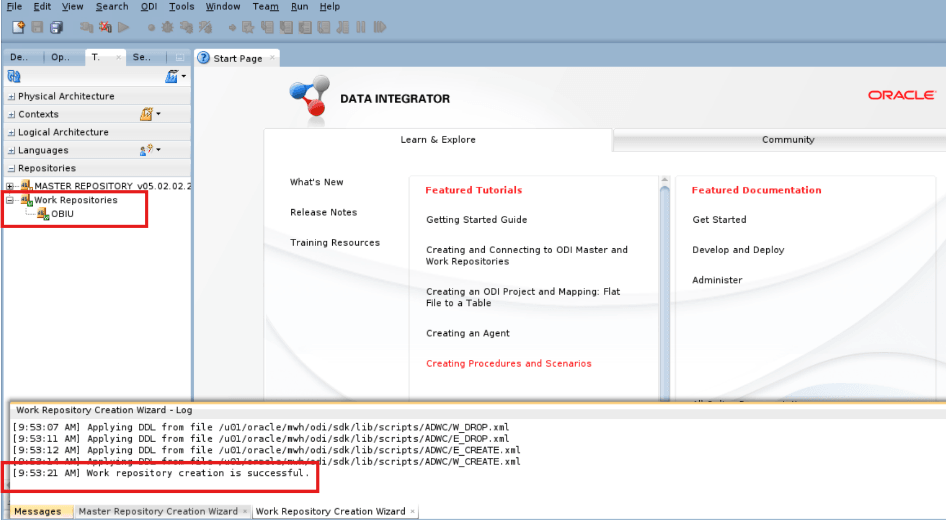Open the Training Resources link
The width and height of the screenshot is (946, 520).
335,243
